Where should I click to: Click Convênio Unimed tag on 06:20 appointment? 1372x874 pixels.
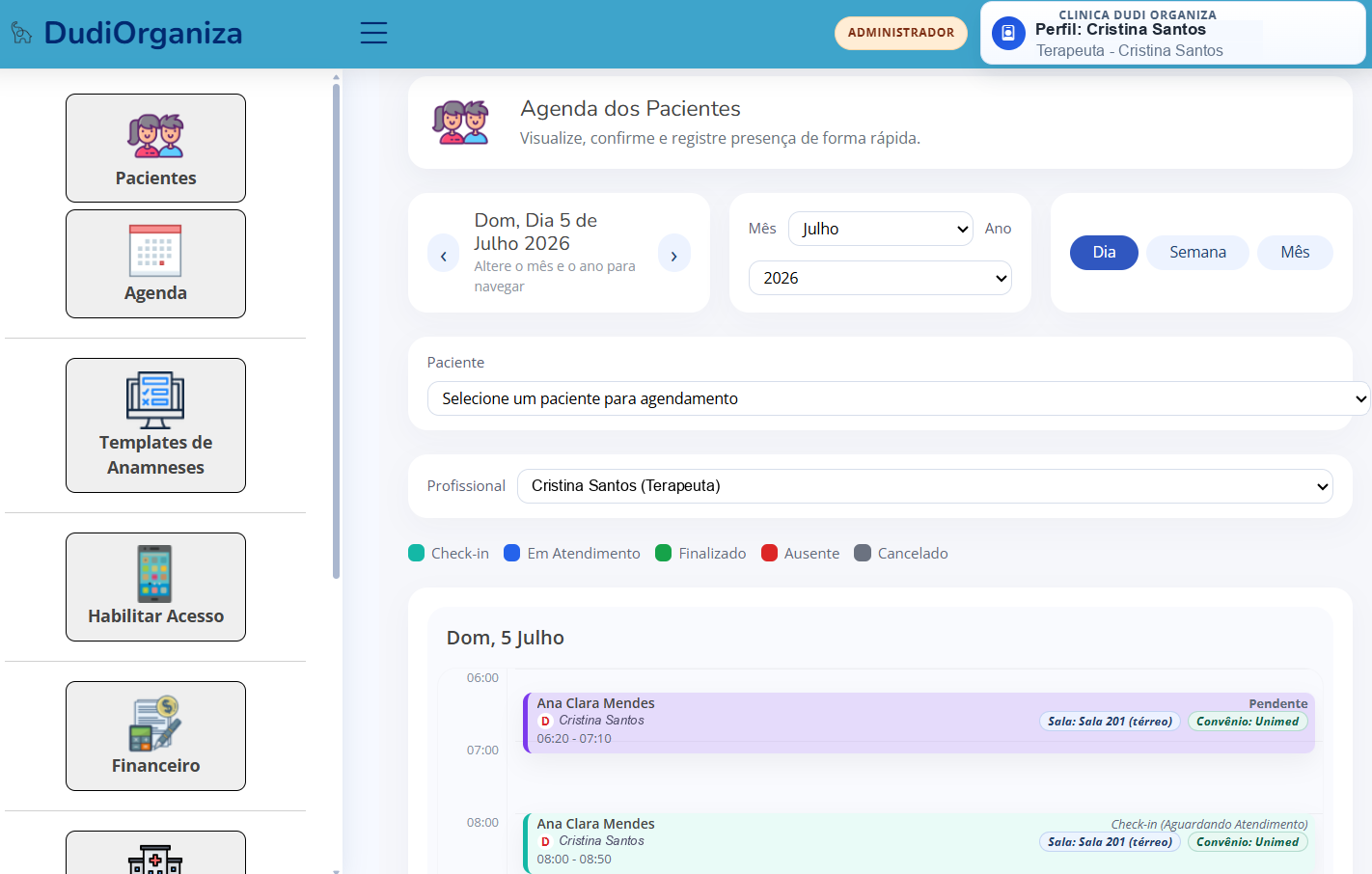click(x=1248, y=722)
